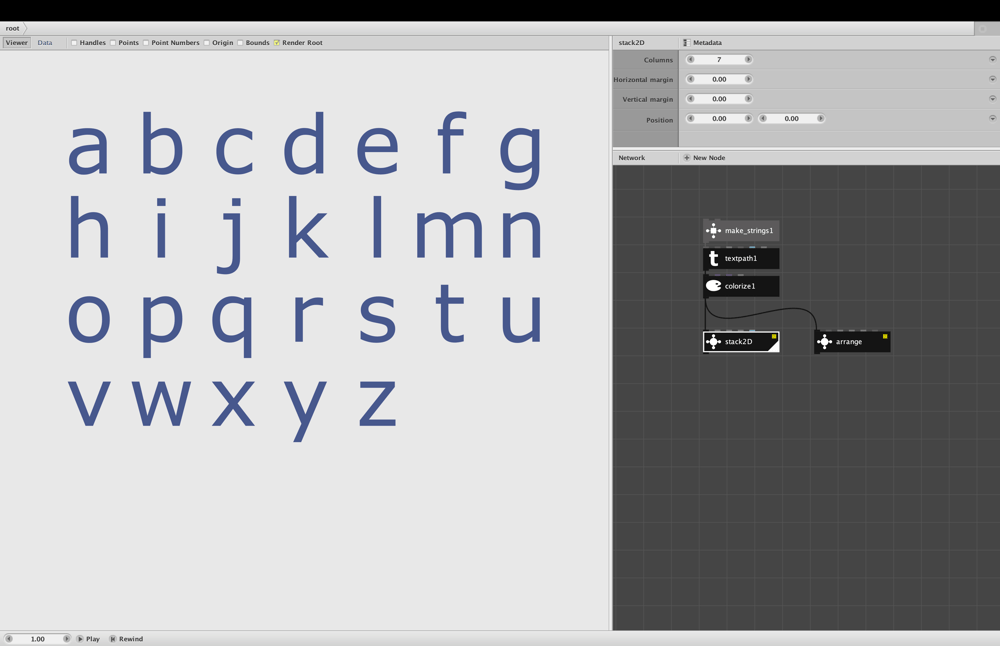Open the Vertical margin parameter dropdown menu

(x=992, y=99)
